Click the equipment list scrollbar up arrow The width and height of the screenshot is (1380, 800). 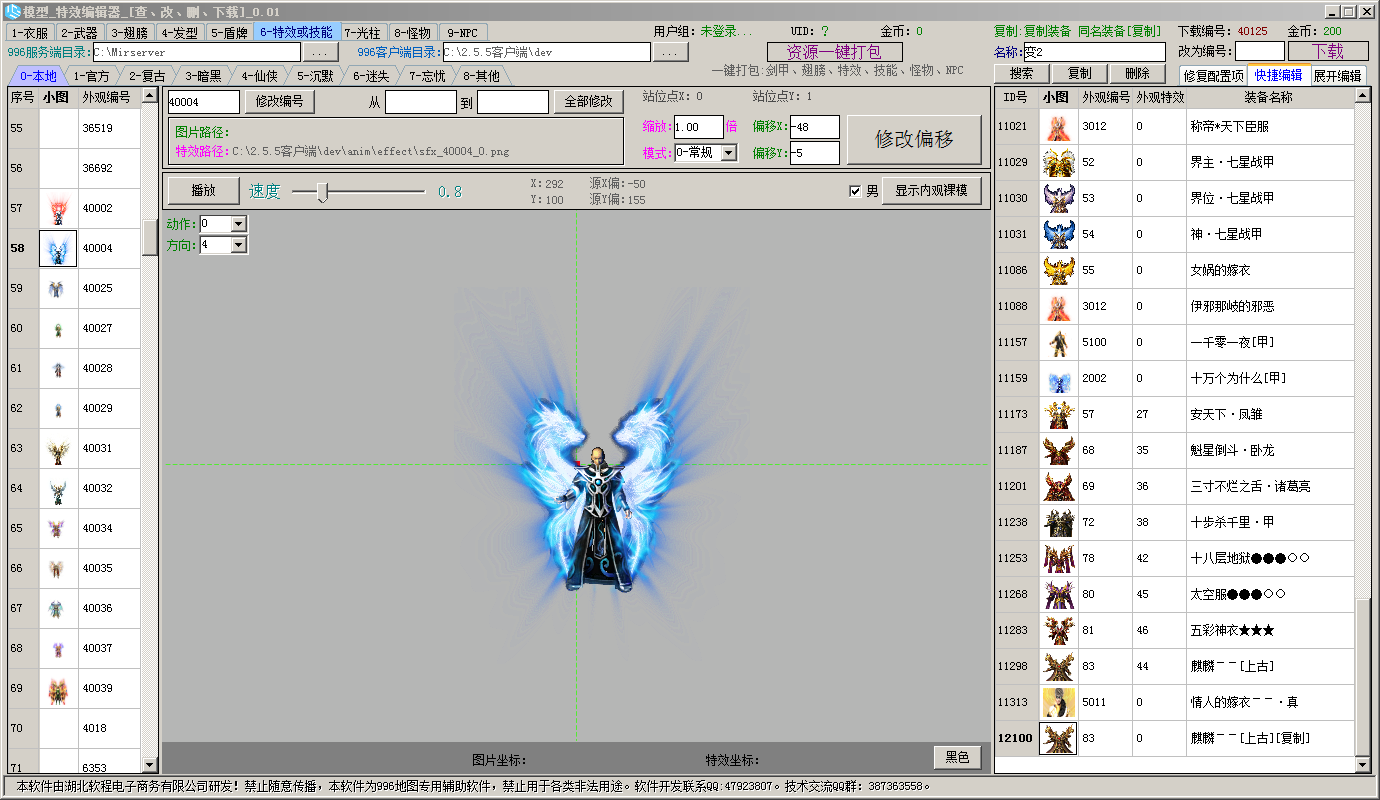pyautogui.click(x=1362, y=96)
